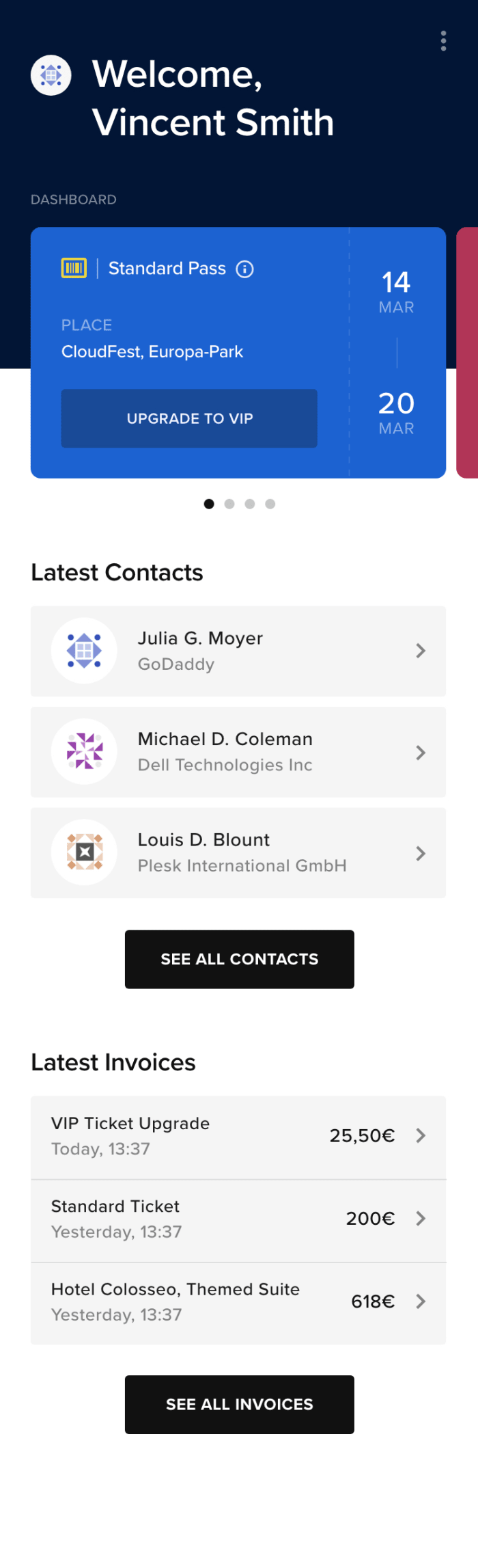478x1568 pixels.
Task: Peek the red card at right edge
Action: (468, 353)
